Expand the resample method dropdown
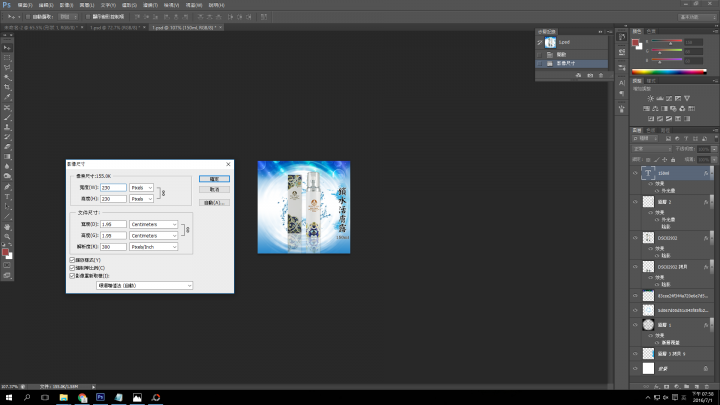 (x=144, y=286)
